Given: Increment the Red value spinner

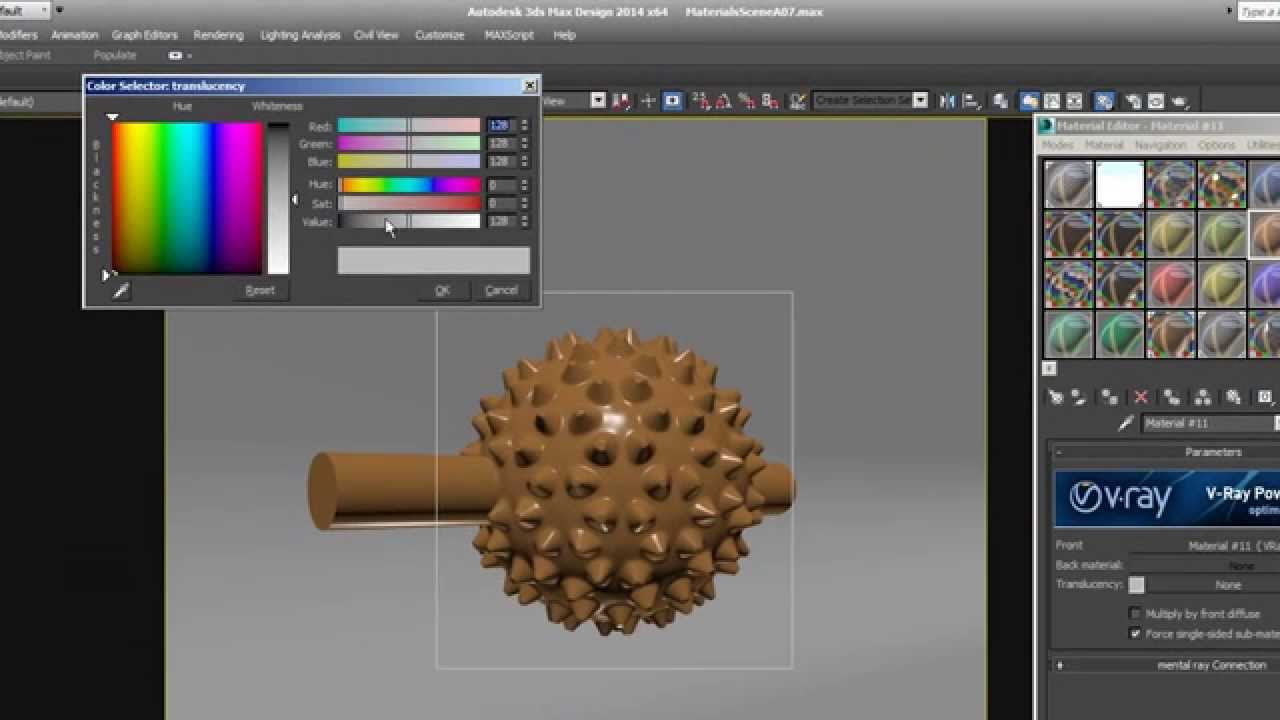Looking at the screenshot, I should tap(524, 123).
